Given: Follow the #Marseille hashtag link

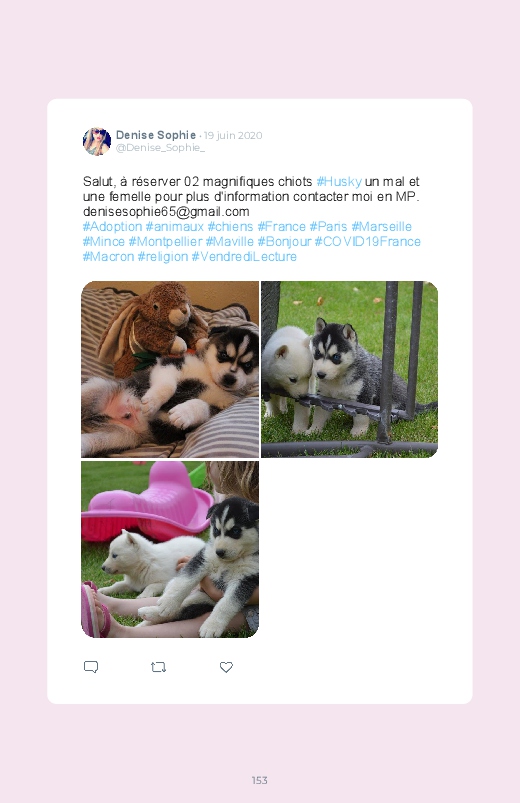Looking at the screenshot, I should (381, 226).
